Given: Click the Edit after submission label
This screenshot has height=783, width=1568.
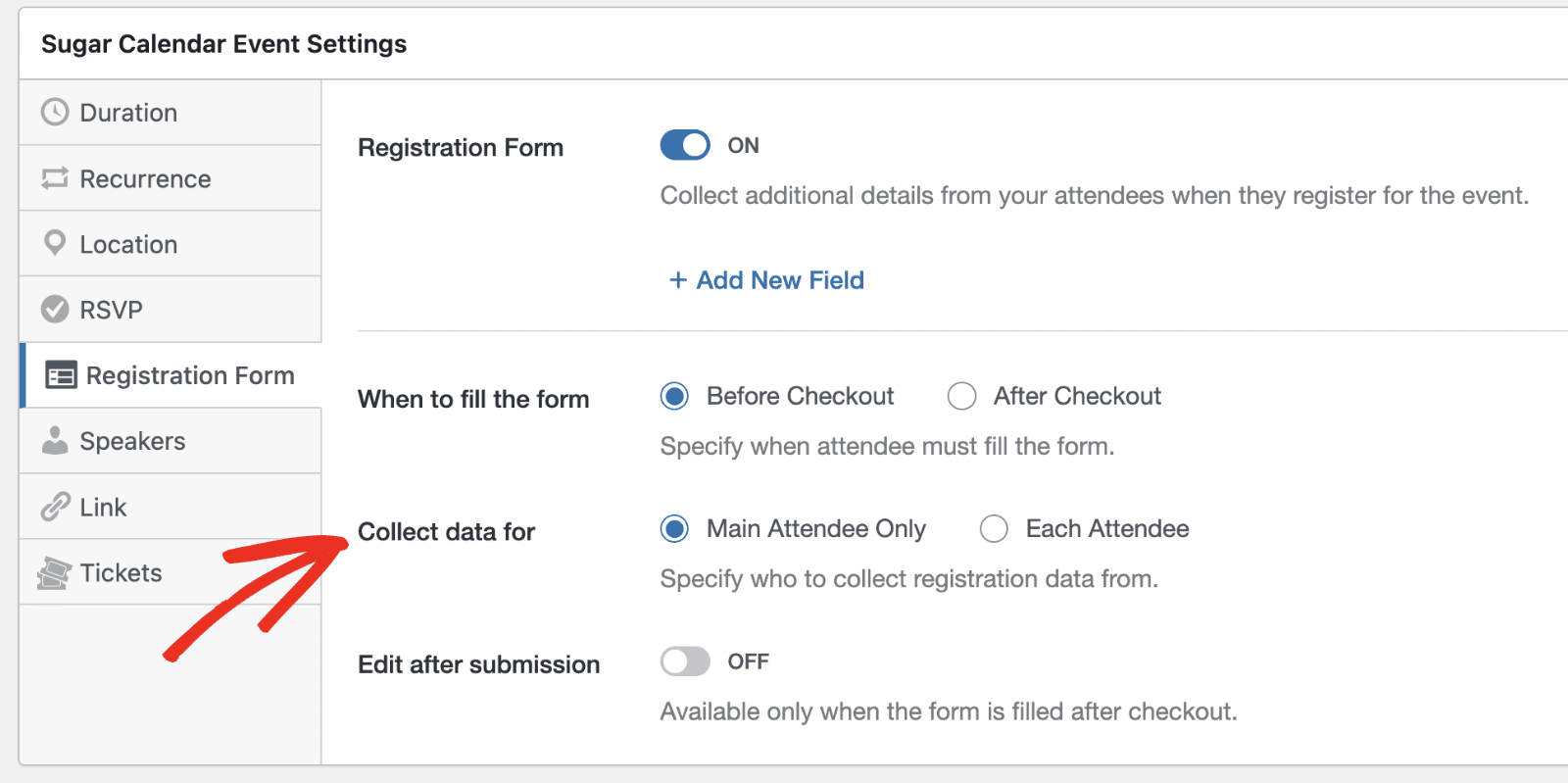Looking at the screenshot, I should click(x=478, y=664).
